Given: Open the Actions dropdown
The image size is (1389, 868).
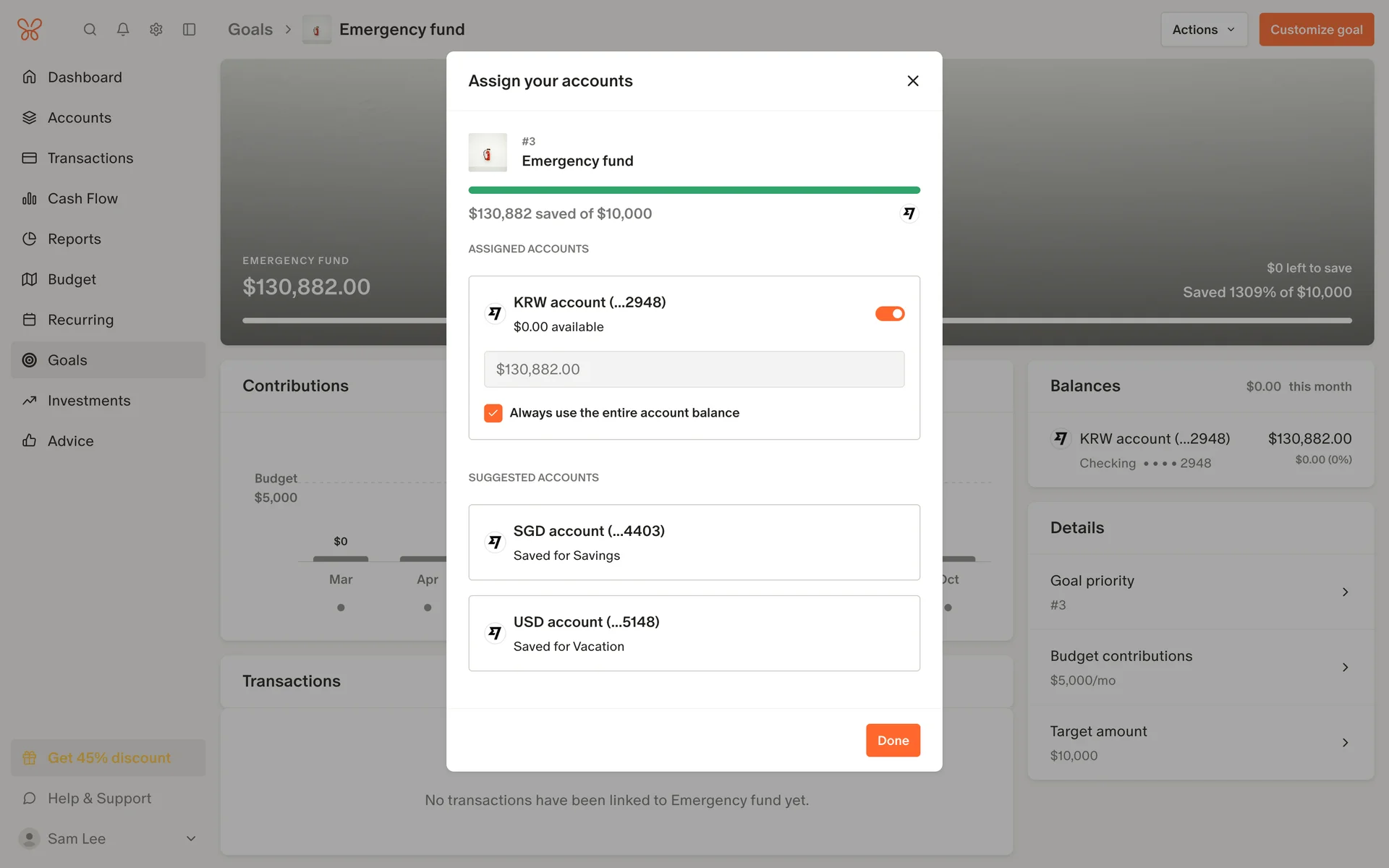Looking at the screenshot, I should [x=1203, y=30].
